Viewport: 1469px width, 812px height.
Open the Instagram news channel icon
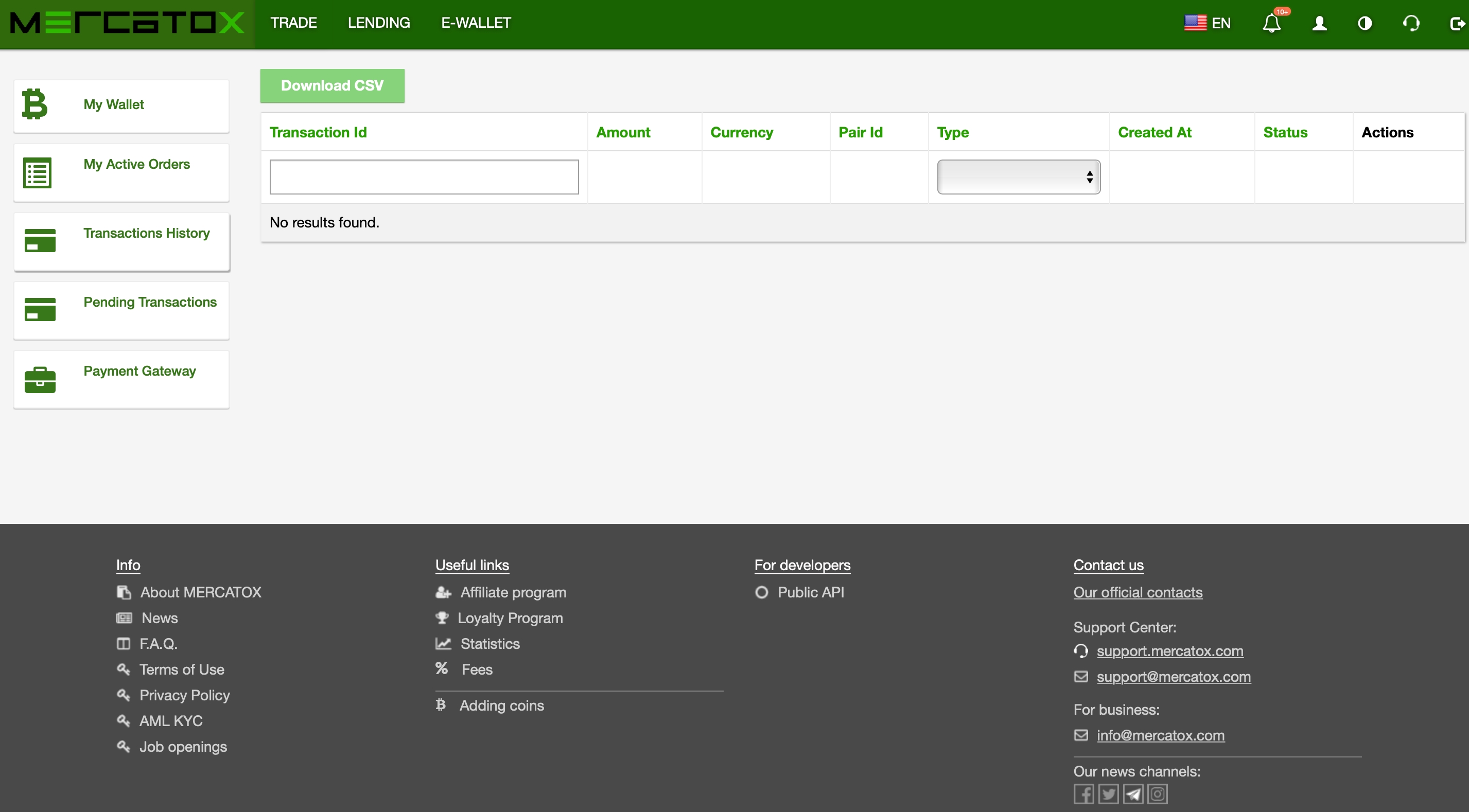pyautogui.click(x=1157, y=794)
